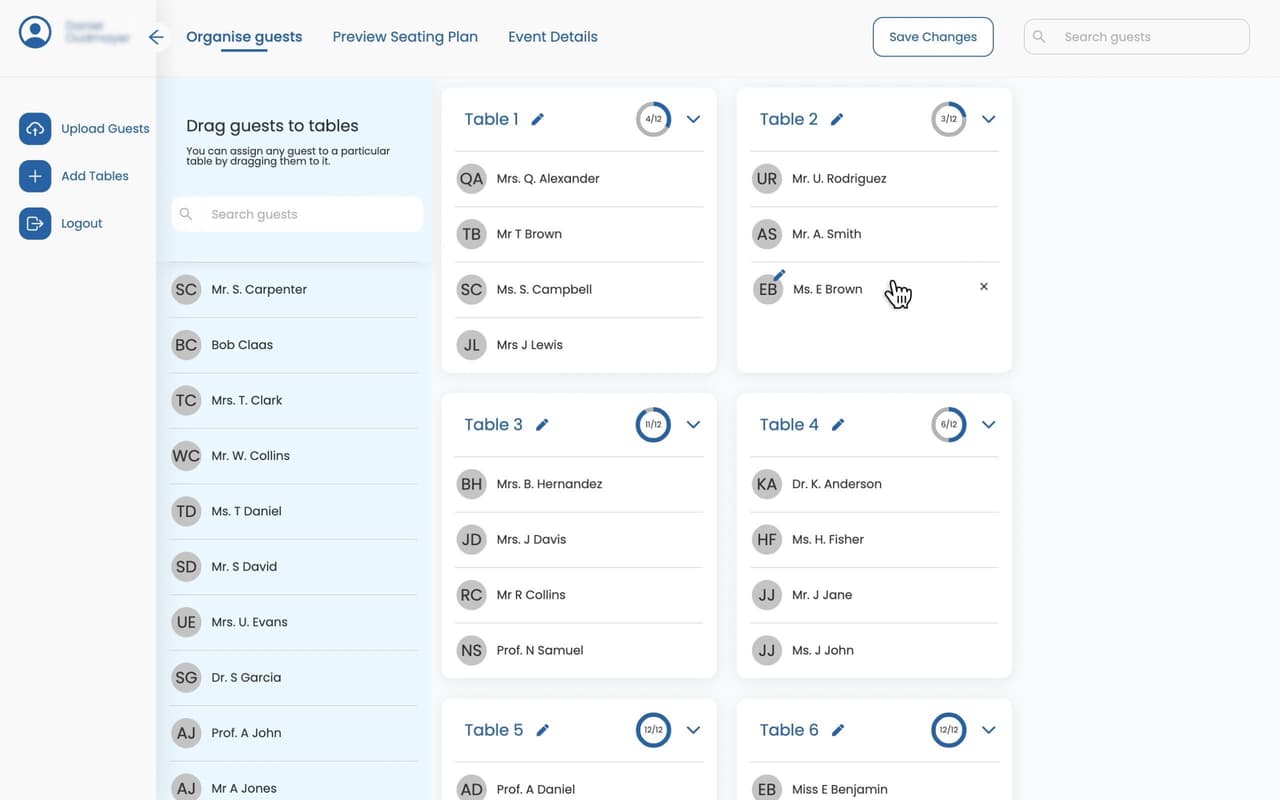The height and width of the screenshot is (800, 1280).
Task: Open the user profile avatar icon
Action: click(35, 31)
